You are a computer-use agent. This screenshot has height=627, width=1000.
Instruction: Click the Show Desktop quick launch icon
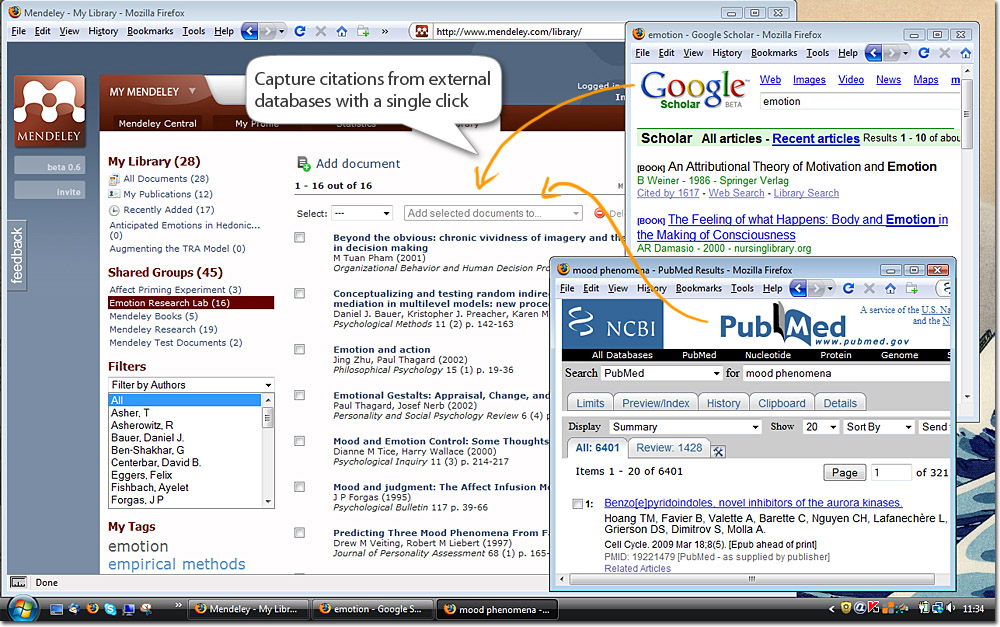point(56,609)
